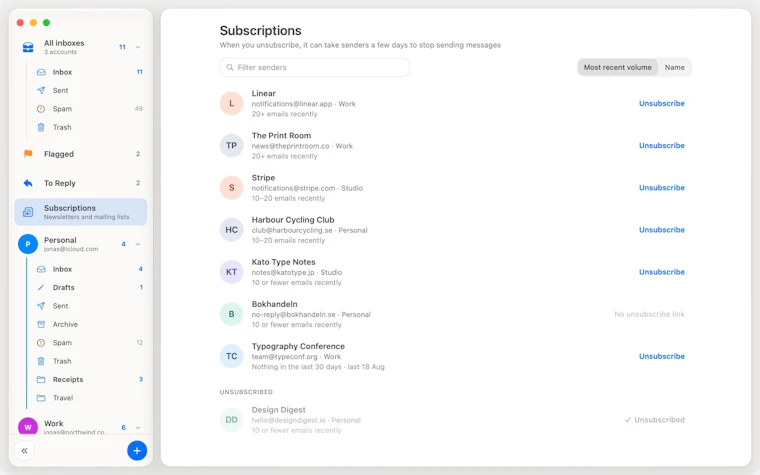
Task: Unsubscribe from Stripe
Action: (x=662, y=188)
